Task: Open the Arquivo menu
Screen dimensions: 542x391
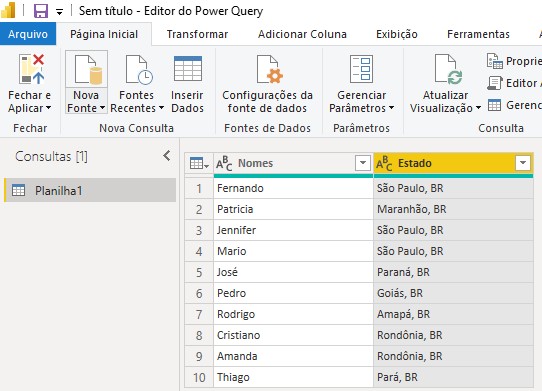Action: [28, 34]
